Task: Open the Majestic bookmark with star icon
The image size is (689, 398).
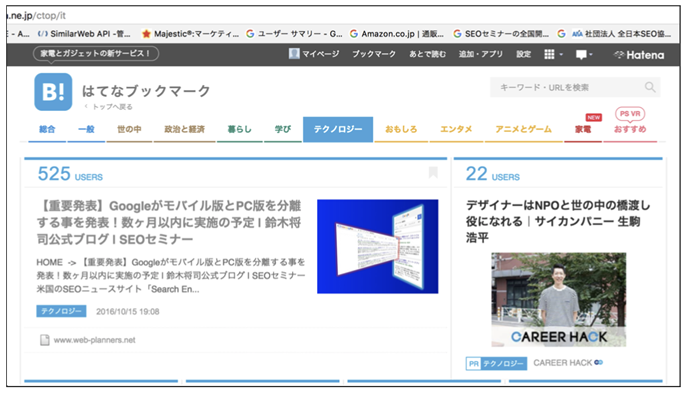Action: [190, 34]
